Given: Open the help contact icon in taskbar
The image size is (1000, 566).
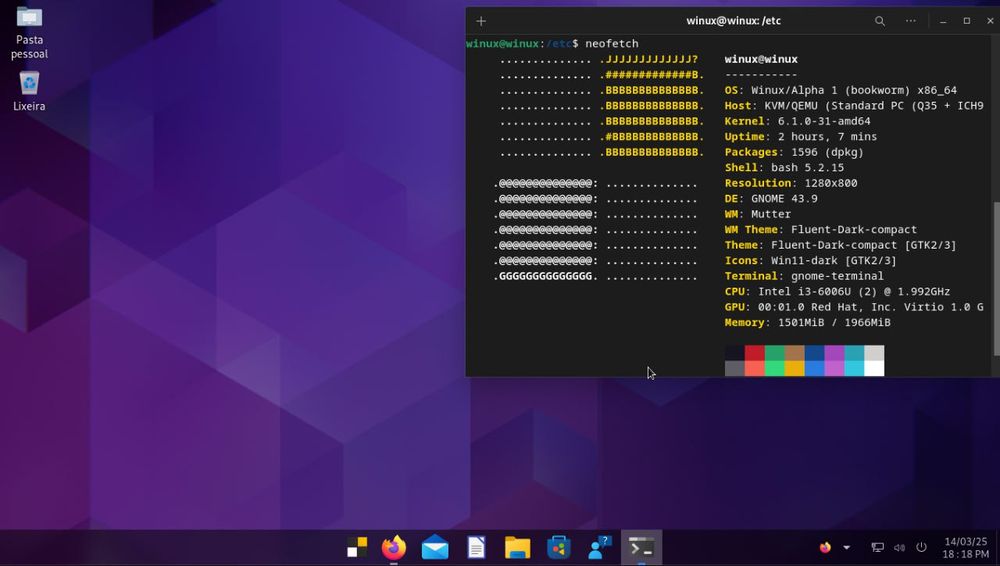Looking at the screenshot, I should point(599,547).
